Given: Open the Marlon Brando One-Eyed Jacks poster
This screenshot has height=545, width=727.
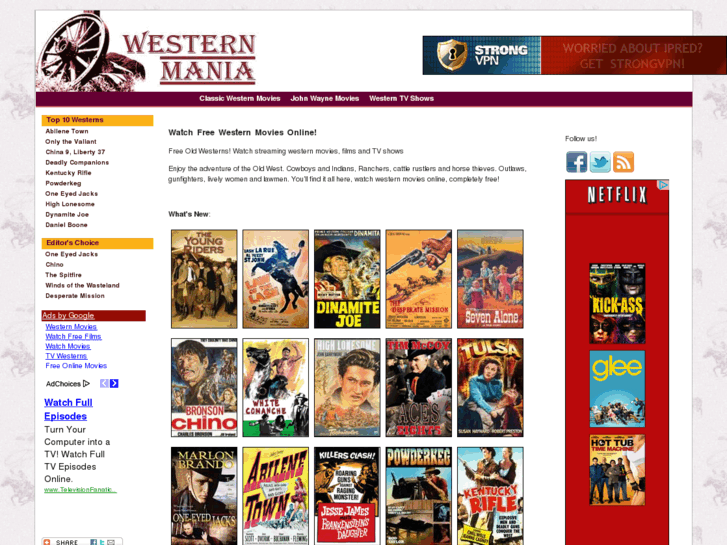Looking at the screenshot, I should tap(204, 496).
